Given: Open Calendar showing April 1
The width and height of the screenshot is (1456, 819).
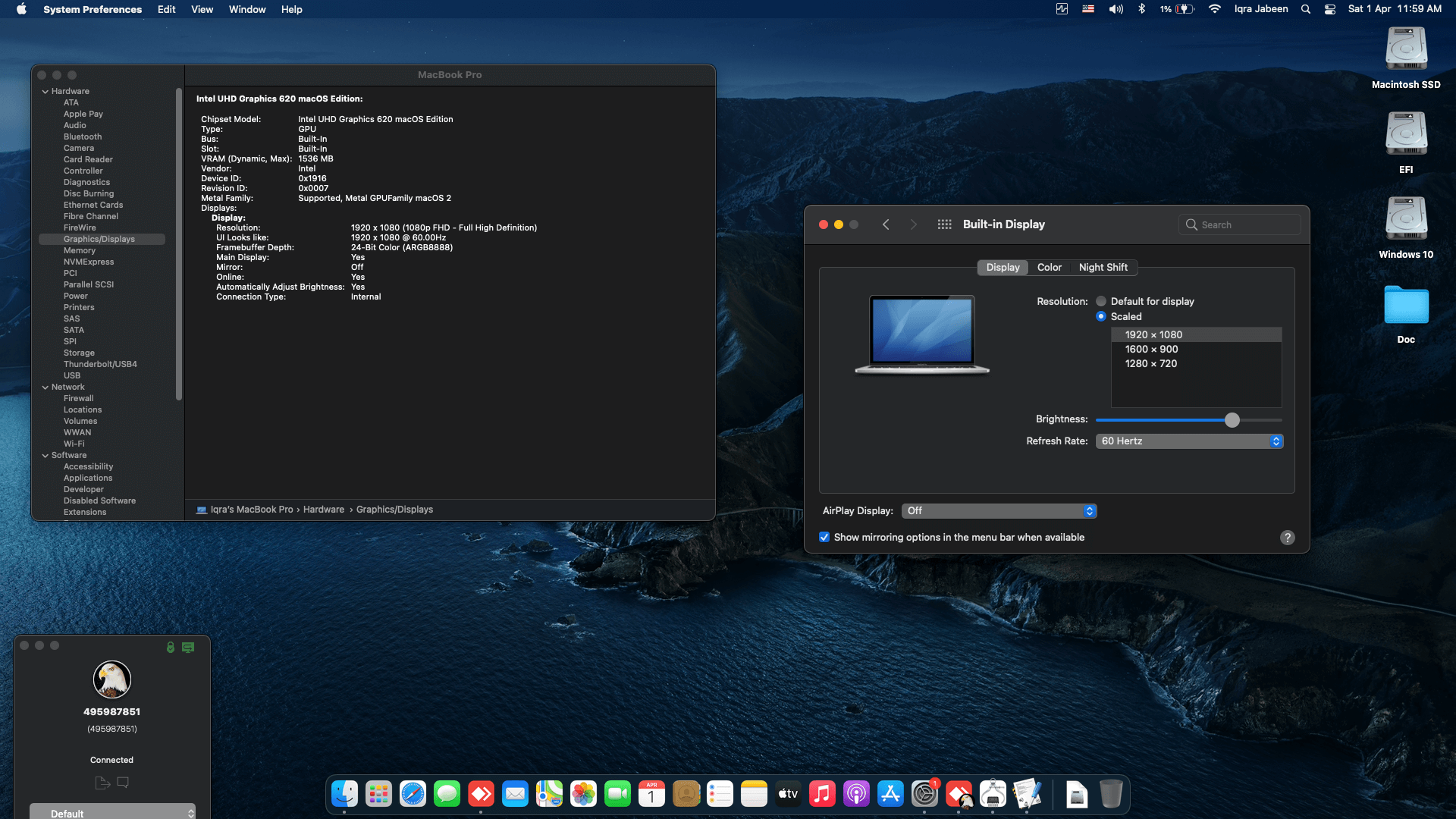Looking at the screenshot, I should pyautogui.click(x=651, y=794).
